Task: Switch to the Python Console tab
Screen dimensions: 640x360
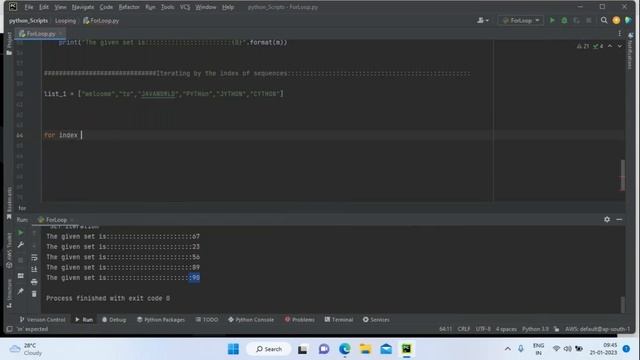Action: point(251,320)
